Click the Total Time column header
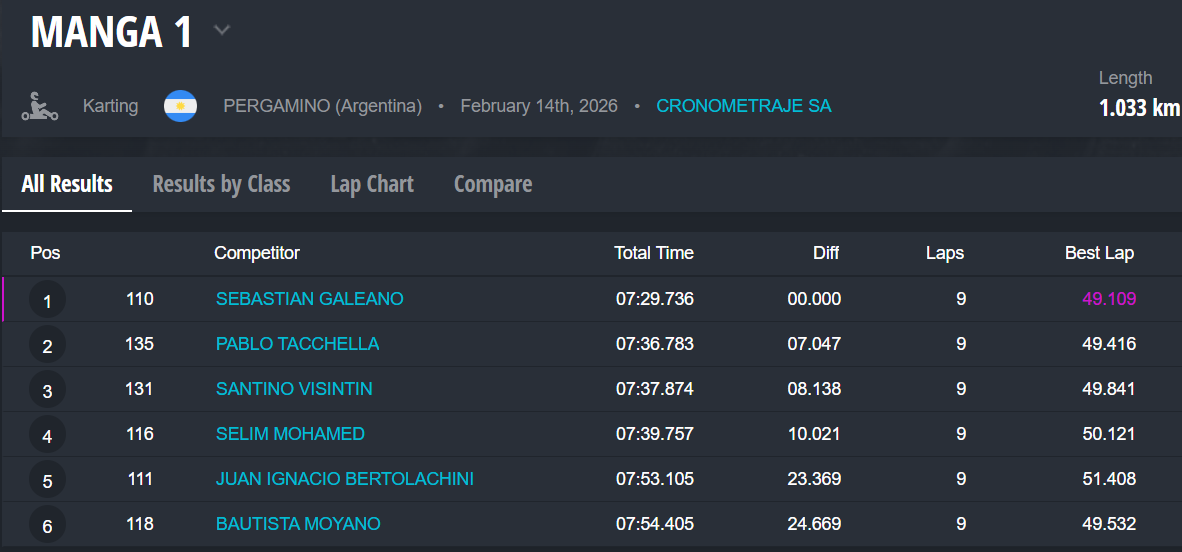The height and width of the screenshot is (552, 1182). click(x=653, y=253)
